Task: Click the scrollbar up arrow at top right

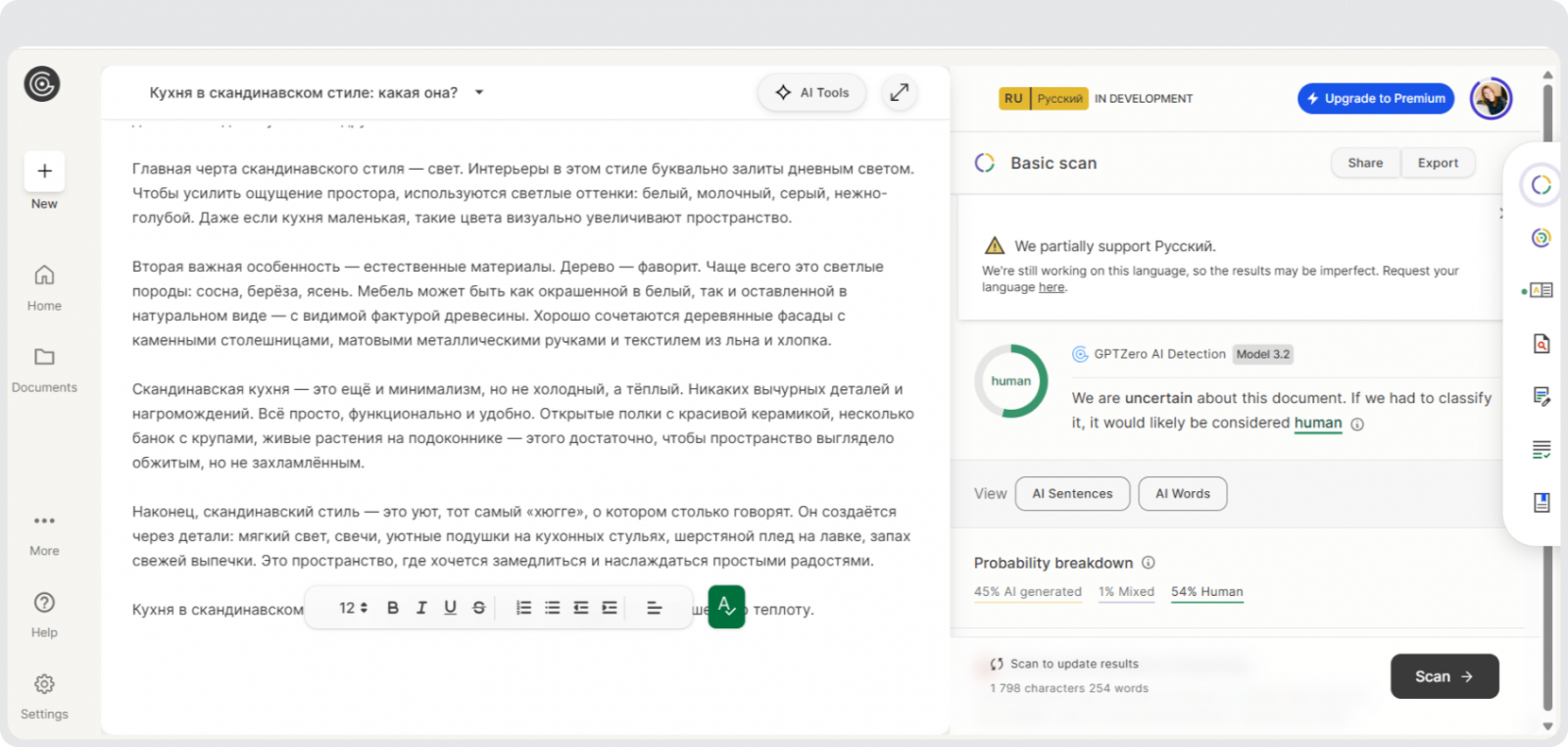Action: (1548, 75)
